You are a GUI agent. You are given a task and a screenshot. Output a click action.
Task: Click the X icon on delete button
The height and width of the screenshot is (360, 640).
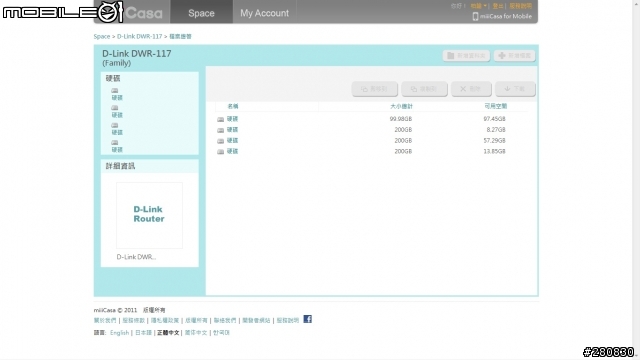463,89
